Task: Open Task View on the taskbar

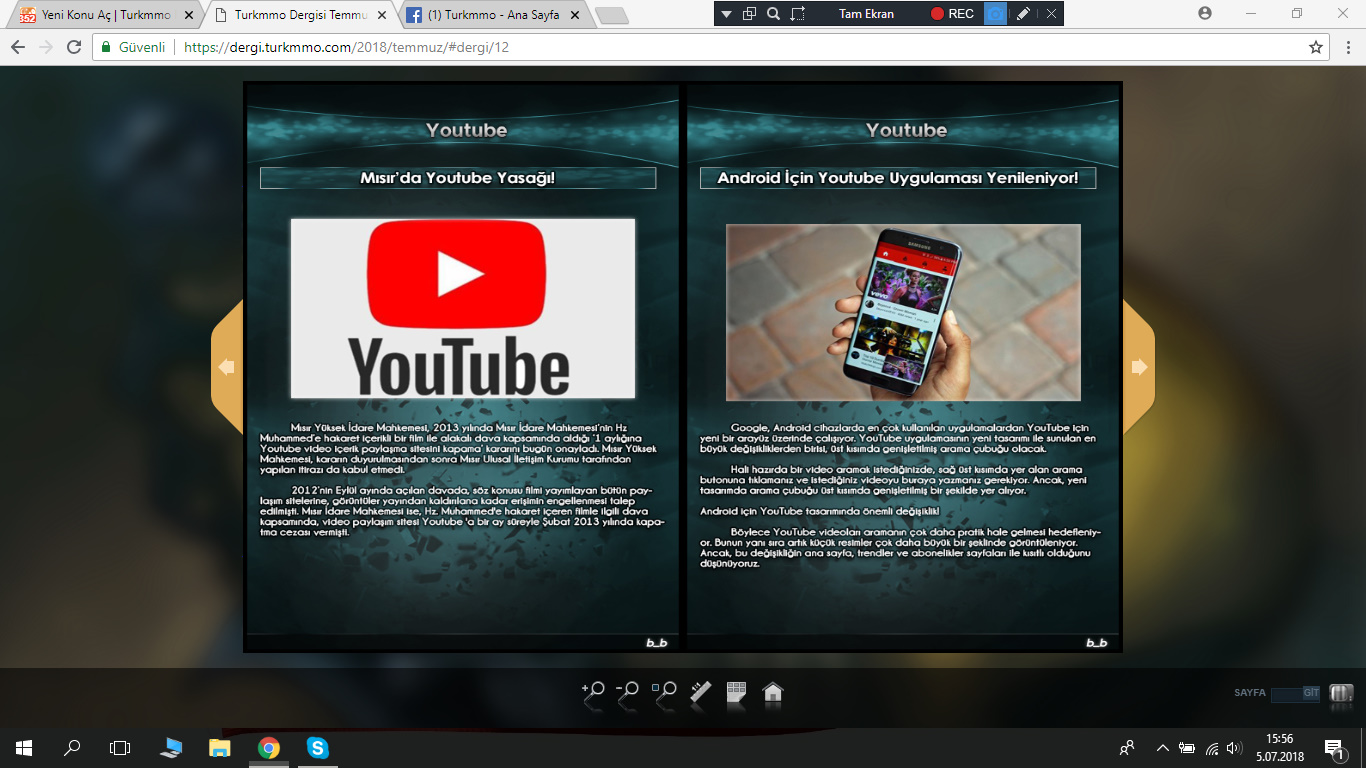Action: click(120, 747)
